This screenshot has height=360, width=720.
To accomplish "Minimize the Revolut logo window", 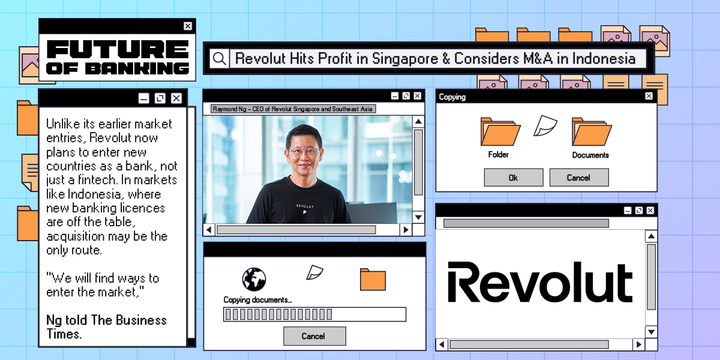I will (628, 210).
